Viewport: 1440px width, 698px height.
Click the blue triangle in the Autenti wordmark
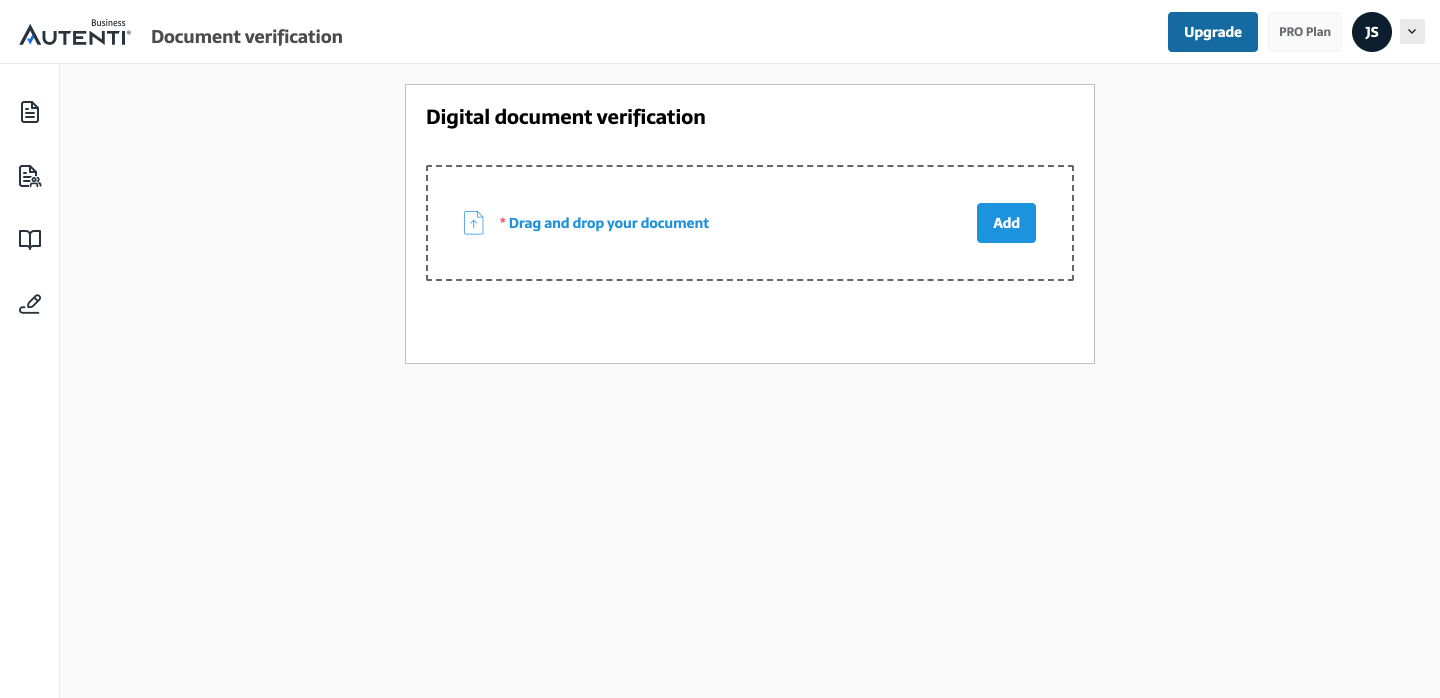coord(29,38)
